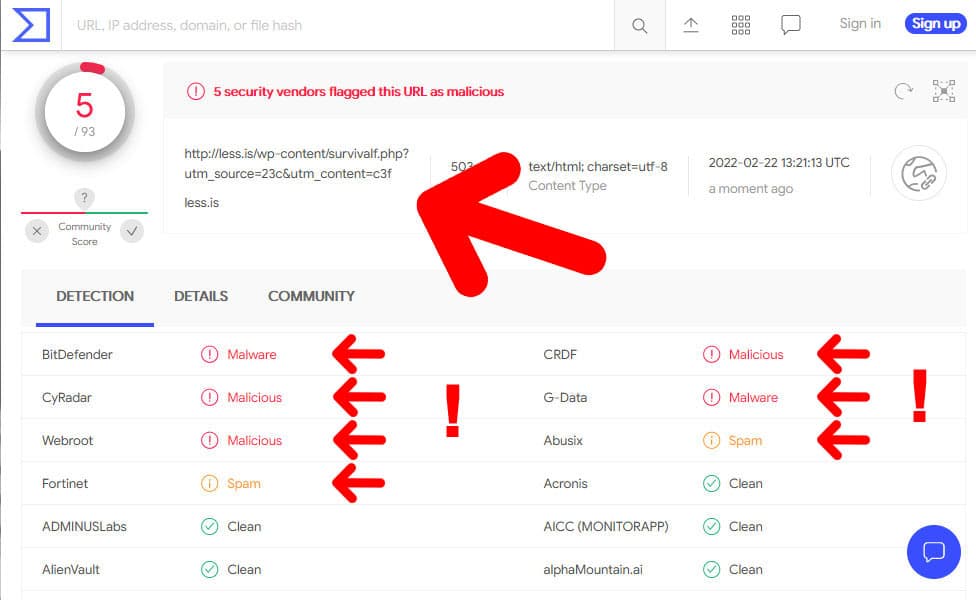Click the Community Score label
This screenshot has width=976, height=600.
click(x=85, y=234)
